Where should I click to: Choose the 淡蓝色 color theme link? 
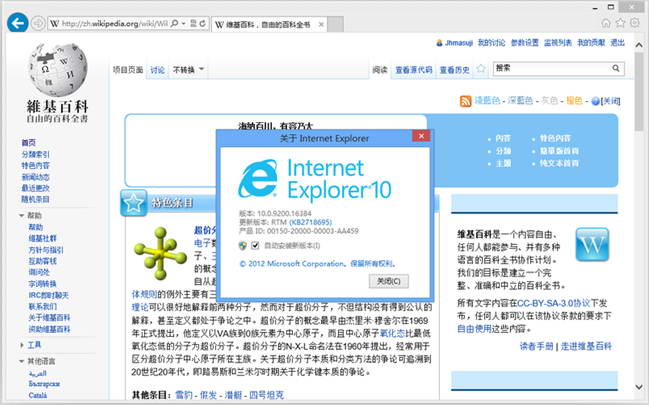pos(487,101)
